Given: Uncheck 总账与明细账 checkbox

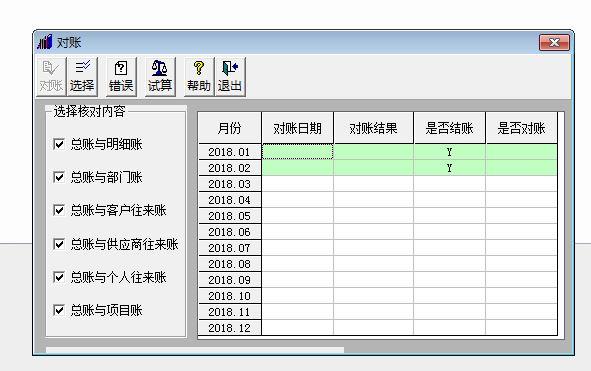Looking at the screenshot, I should [x=59, y=144].
